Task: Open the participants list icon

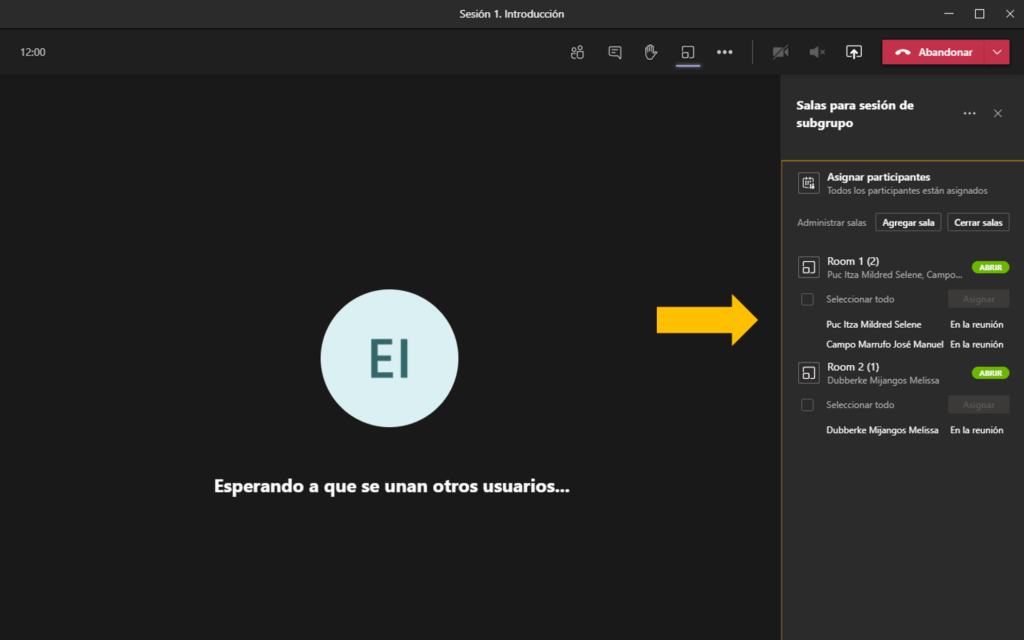Action: pyautogui.click(x=577, y=52)
